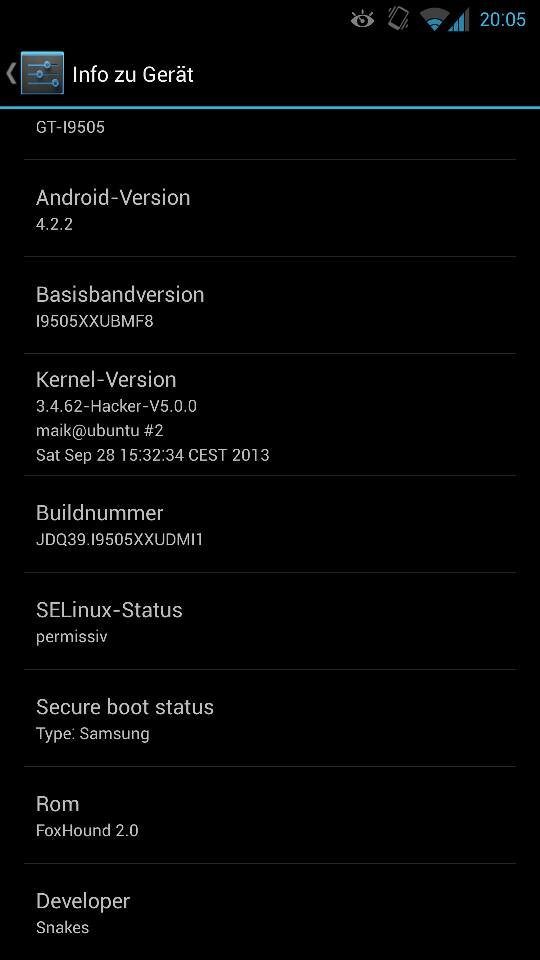Tap the Android-Version 4.2.2 entry
Screen dimensions: 540x960
[270, 208]
